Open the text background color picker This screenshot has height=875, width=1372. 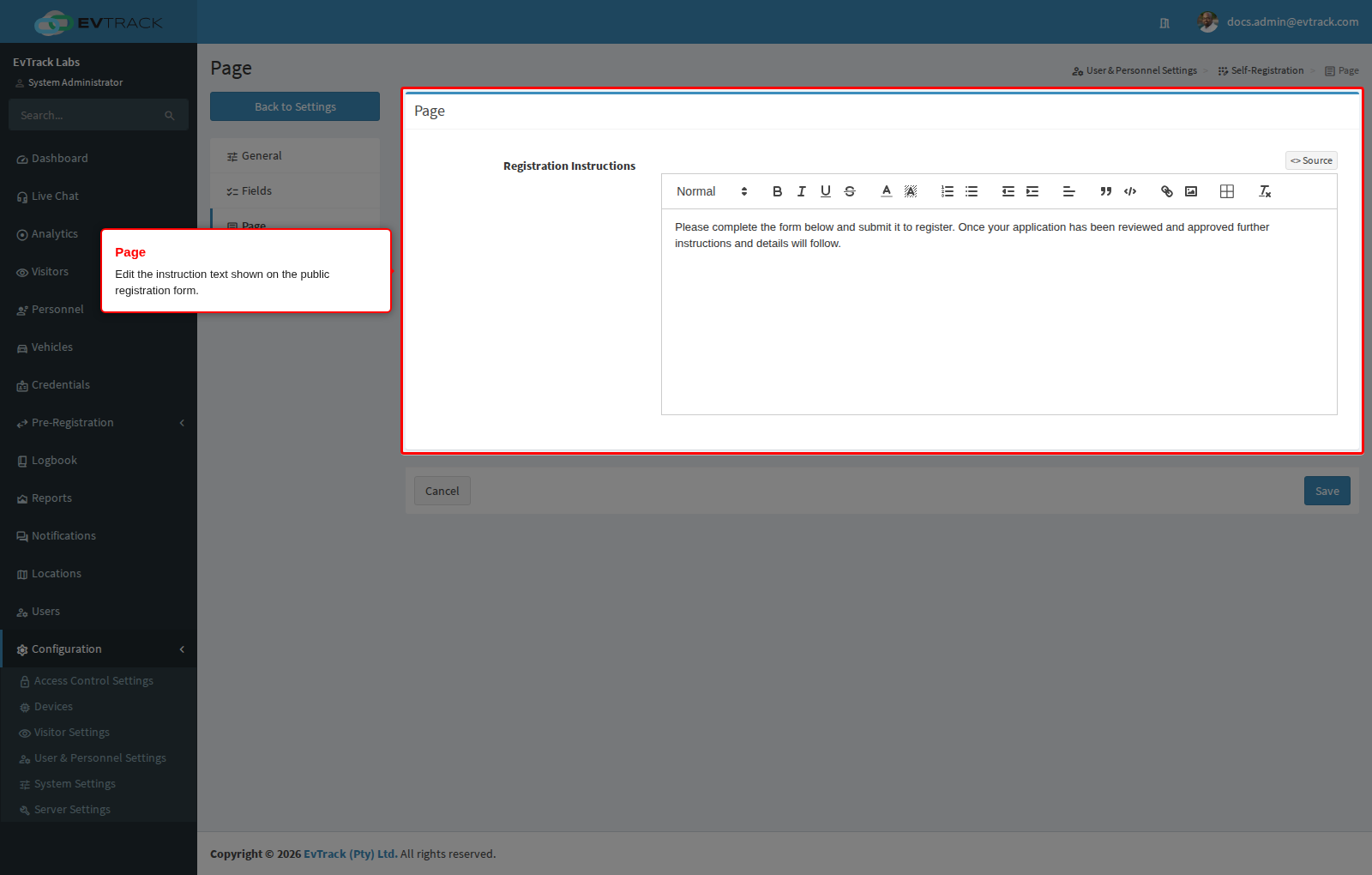coord(910,191)
